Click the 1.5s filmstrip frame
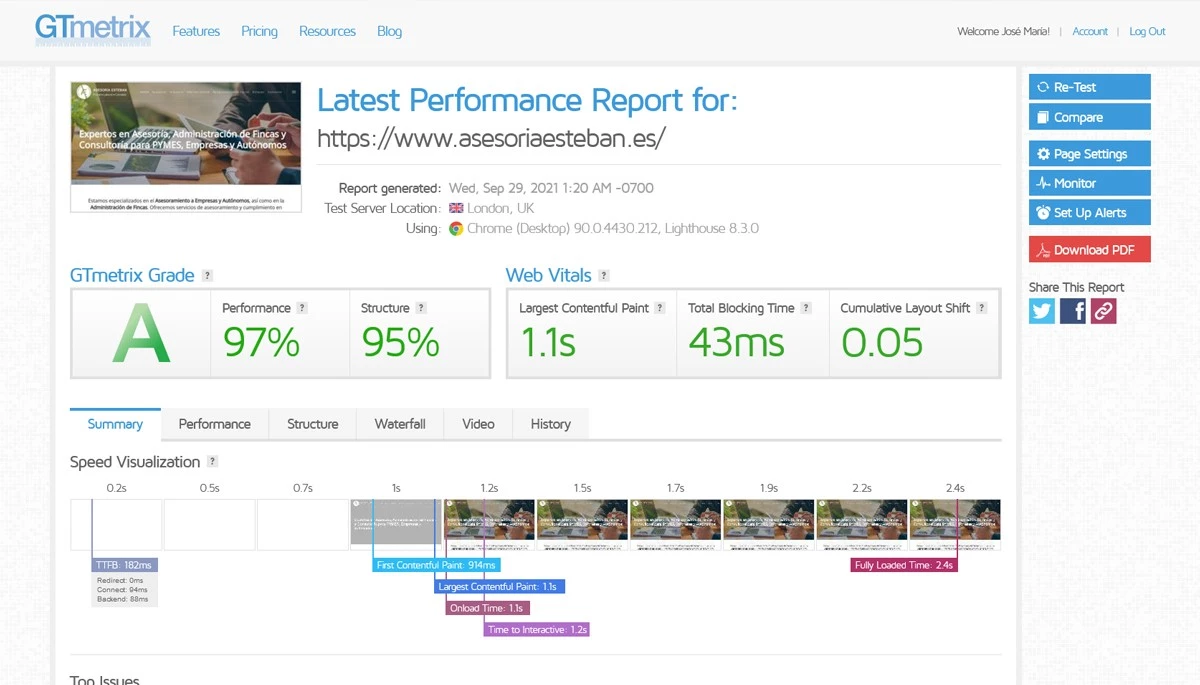1200x685 pixels. pyautogui.click(x=582, y=525)
